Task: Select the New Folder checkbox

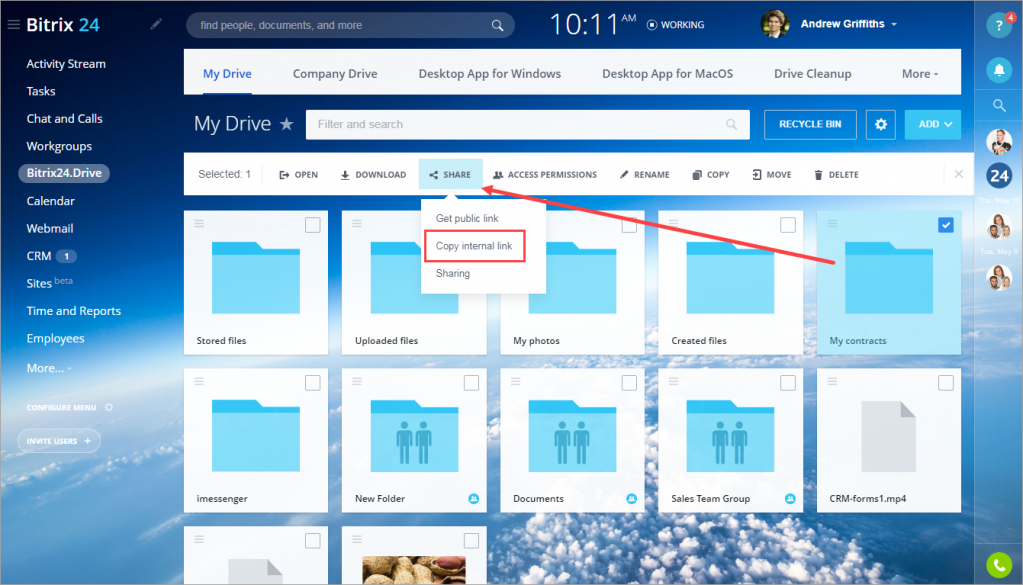Action: pyautogui.click(x=471, y=383)
